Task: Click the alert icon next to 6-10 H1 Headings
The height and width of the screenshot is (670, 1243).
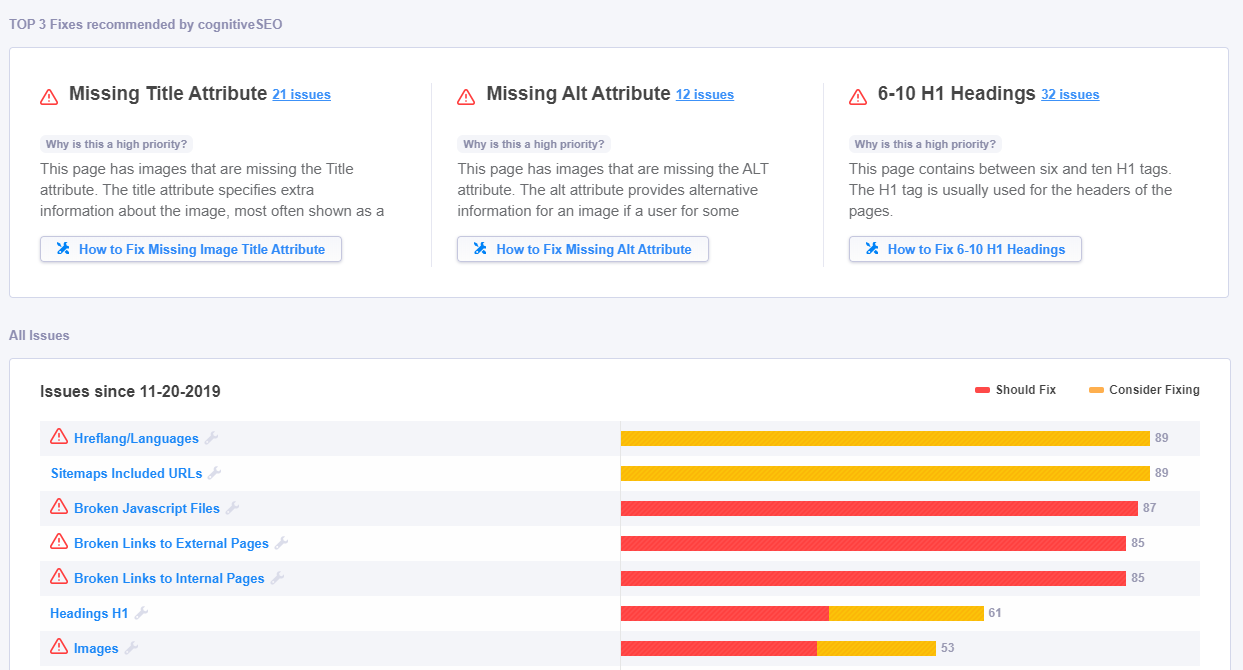Action: coord(857,96)
